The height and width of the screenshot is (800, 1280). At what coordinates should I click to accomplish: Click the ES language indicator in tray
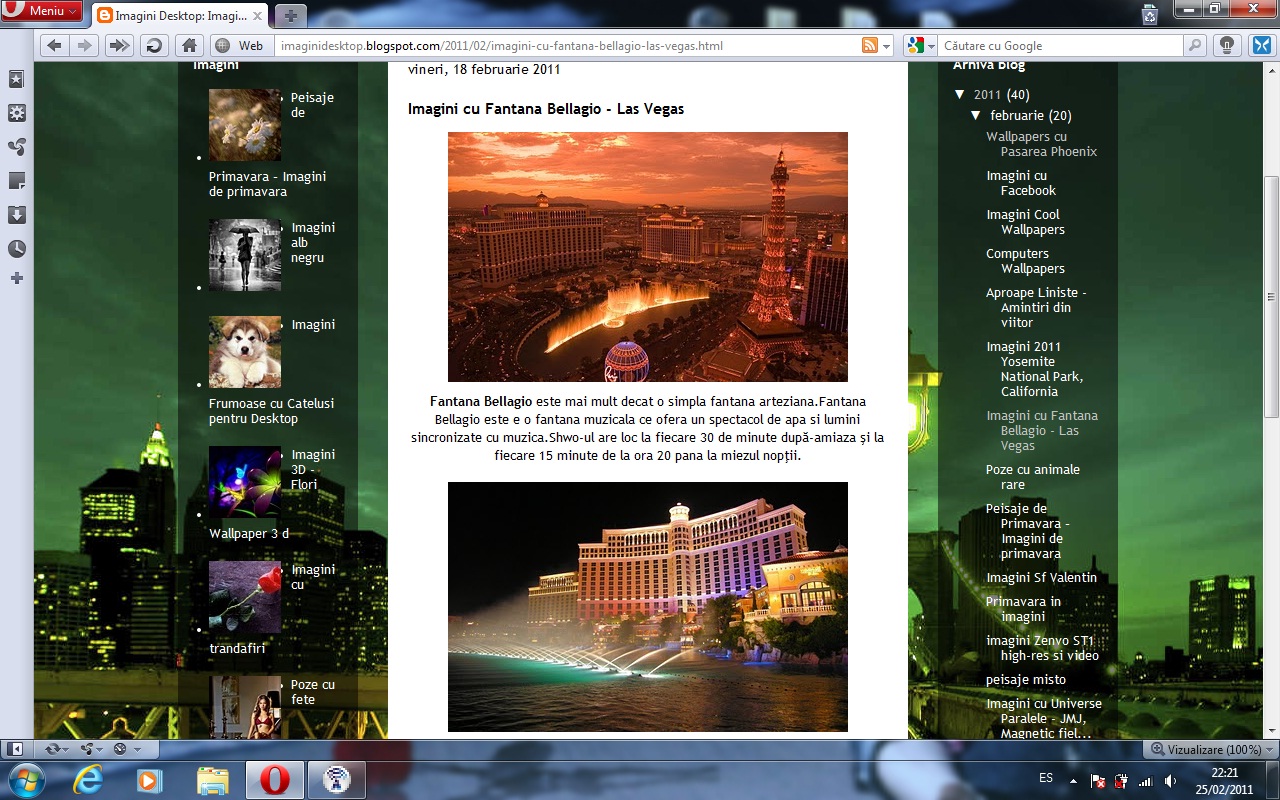1046,778
